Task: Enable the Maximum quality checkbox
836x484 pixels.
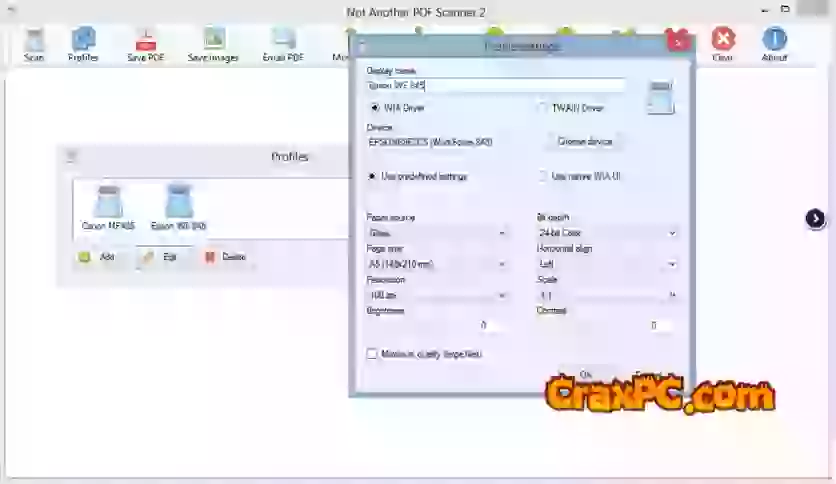Action: click(x=372, y=354)
